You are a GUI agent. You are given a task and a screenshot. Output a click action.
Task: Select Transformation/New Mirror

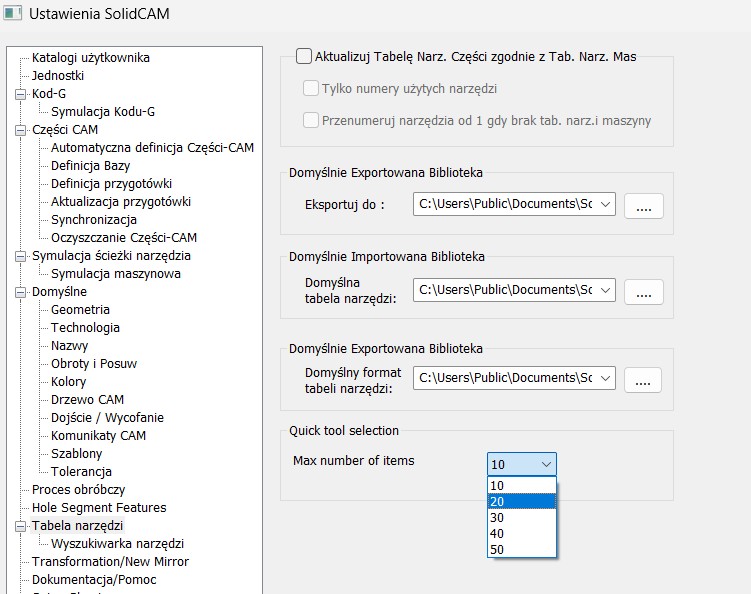[110, 561]
